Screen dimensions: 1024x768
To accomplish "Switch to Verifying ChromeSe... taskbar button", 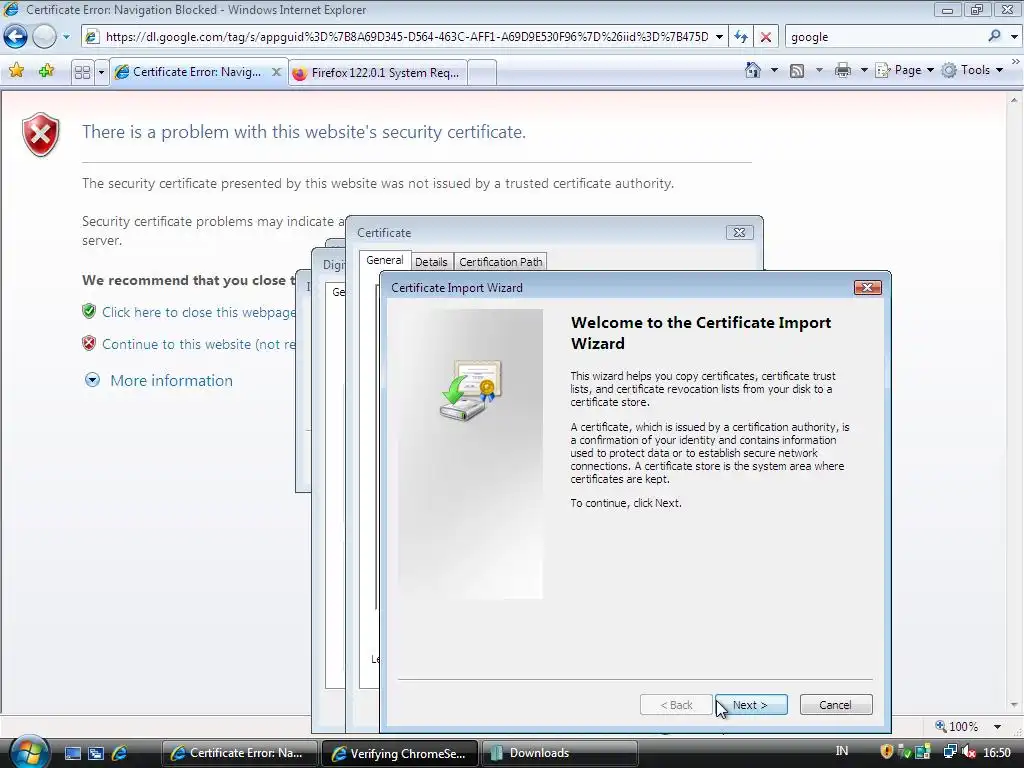I will click(400, 753).
